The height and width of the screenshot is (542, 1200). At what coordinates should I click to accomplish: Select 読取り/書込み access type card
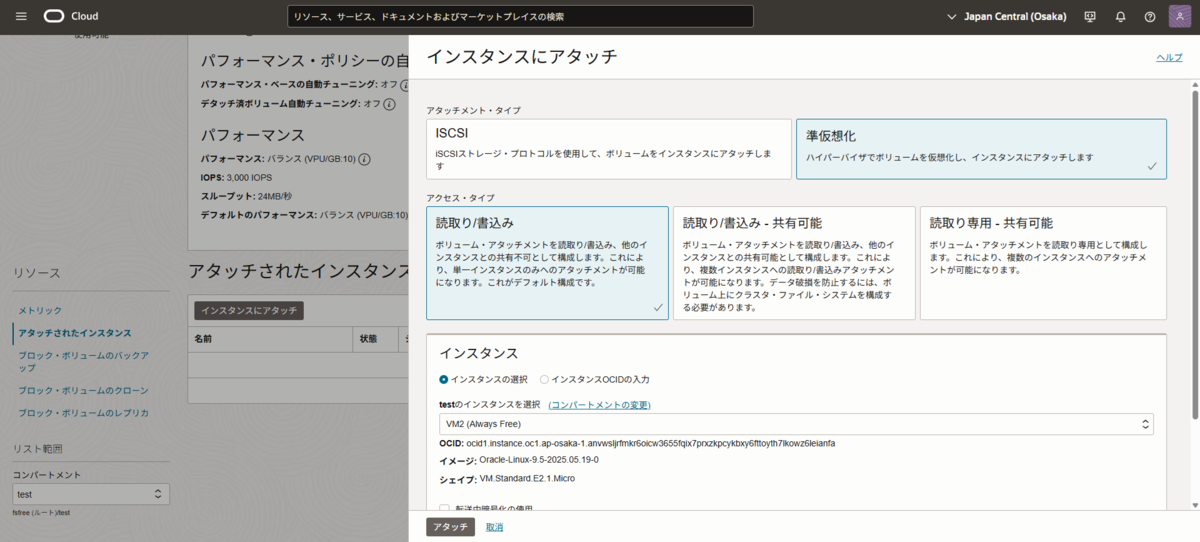click(547, 263)
